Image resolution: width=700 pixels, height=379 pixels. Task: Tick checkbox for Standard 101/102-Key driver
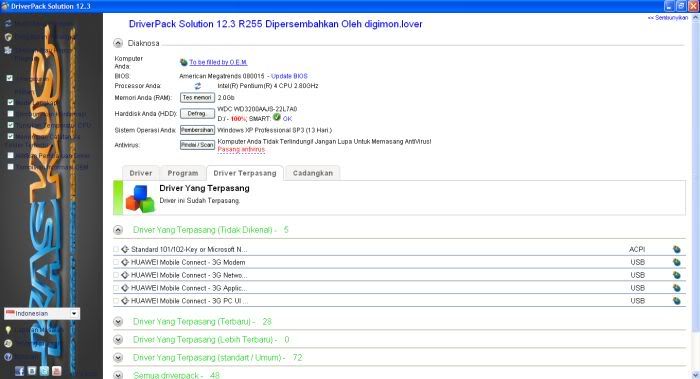(x=116, y=250)
